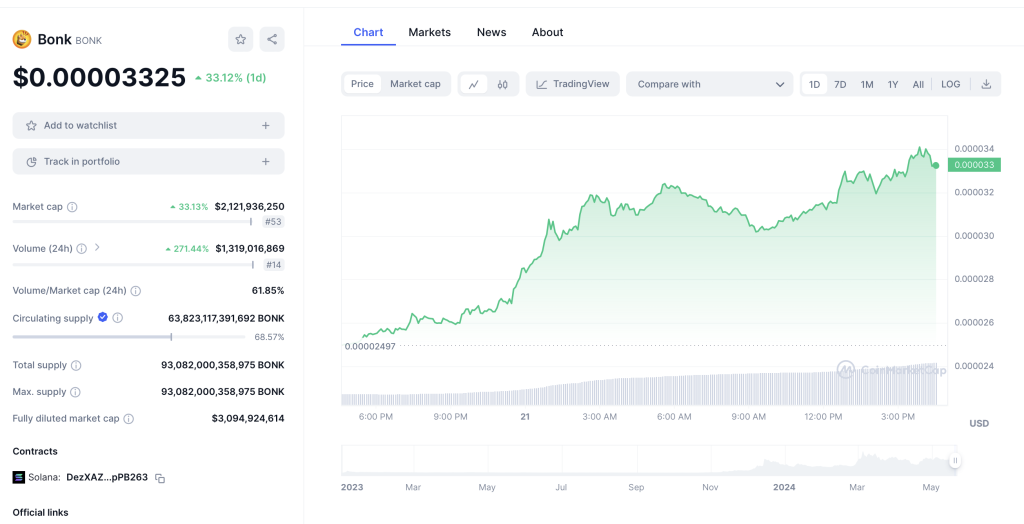Switch chart to Market cap view
The width and height of the screenshot is (1024, 524).
(415, 84)
